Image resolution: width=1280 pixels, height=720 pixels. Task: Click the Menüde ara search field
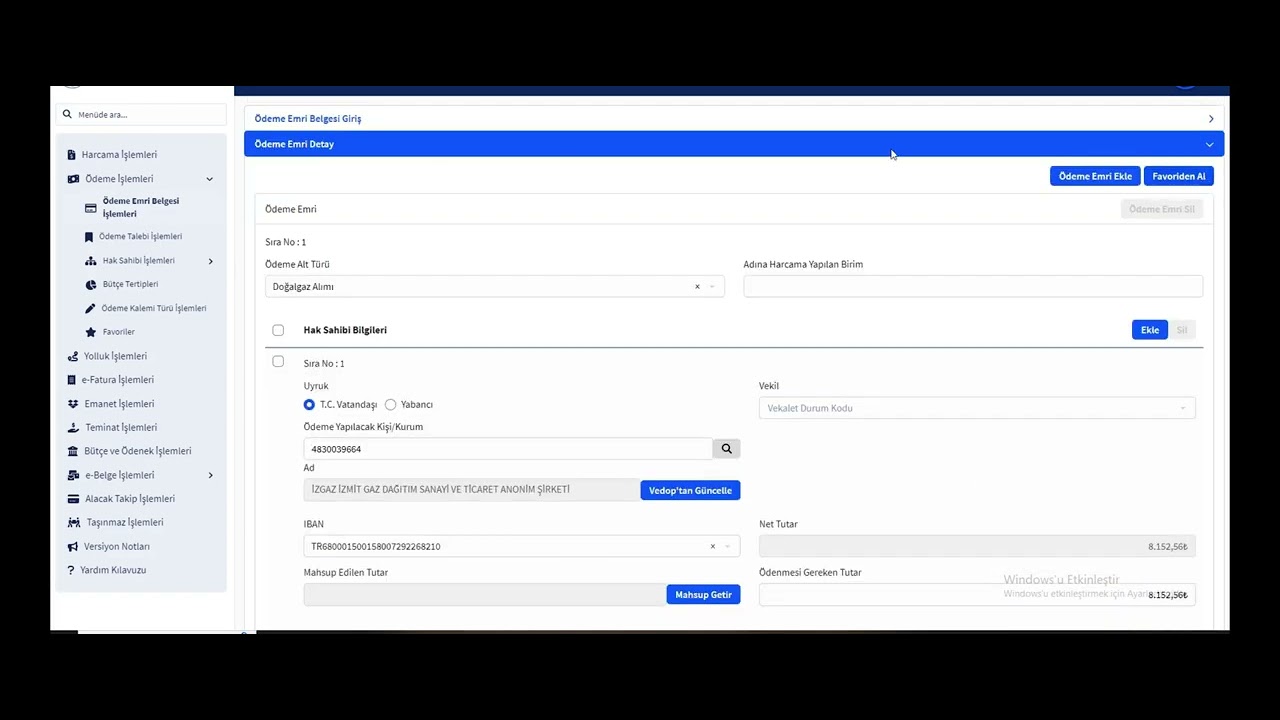coord(142,115)
